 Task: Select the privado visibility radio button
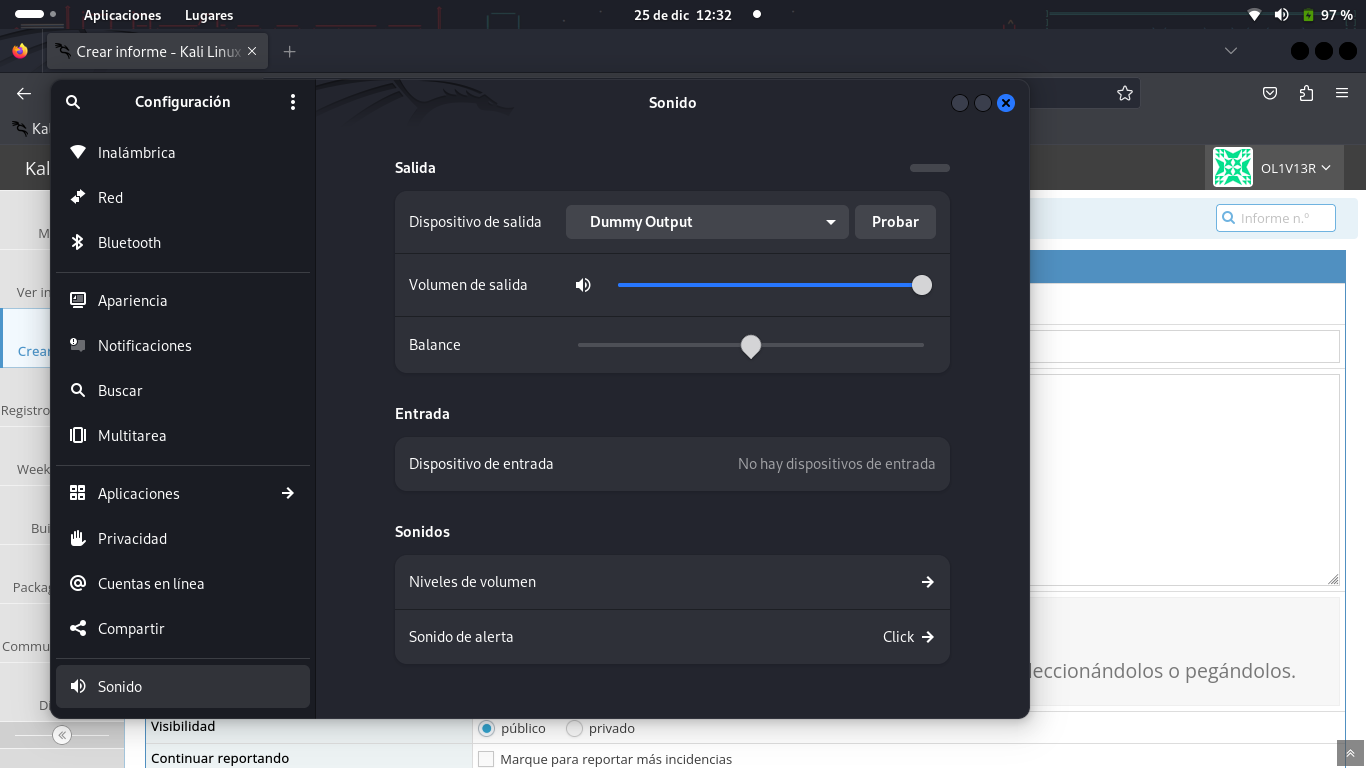tap(574, 728)
